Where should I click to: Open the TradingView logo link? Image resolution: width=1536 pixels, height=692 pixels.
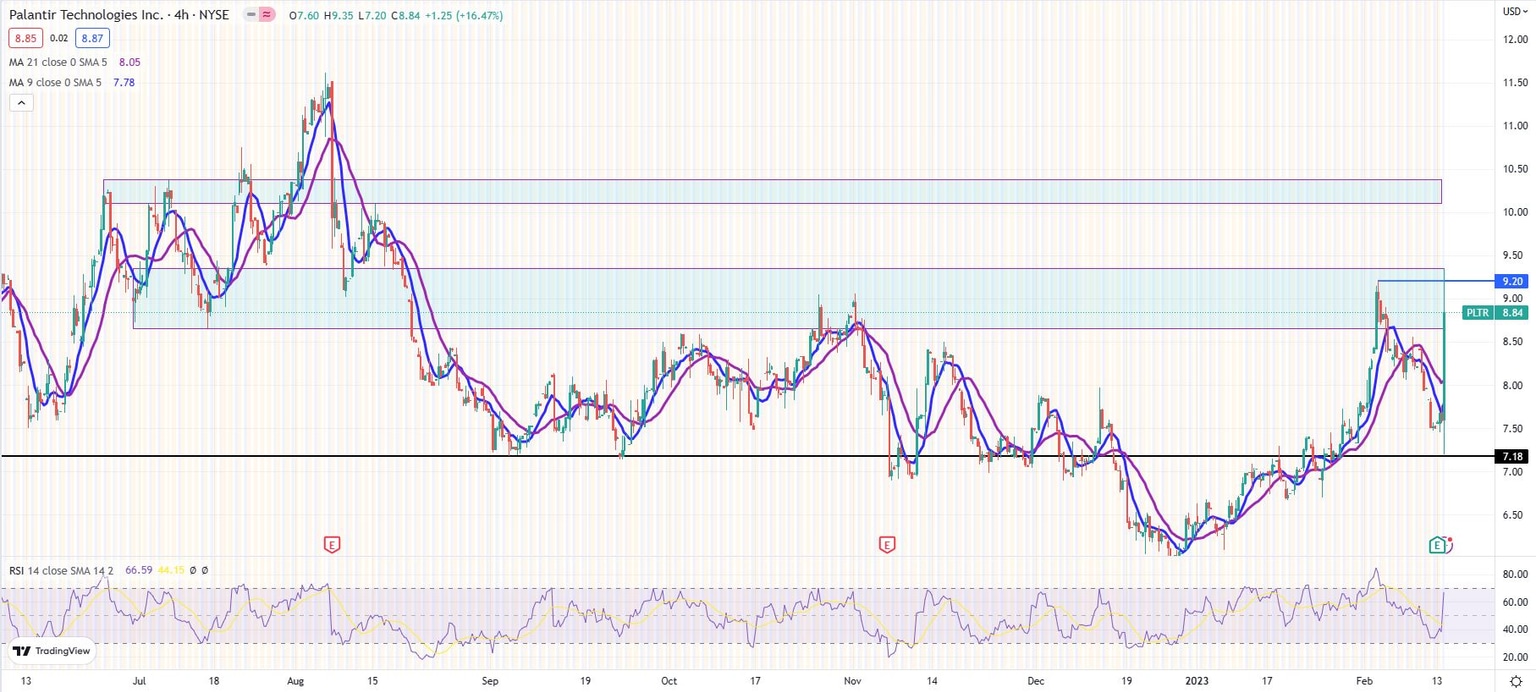(x=53, y=651)
